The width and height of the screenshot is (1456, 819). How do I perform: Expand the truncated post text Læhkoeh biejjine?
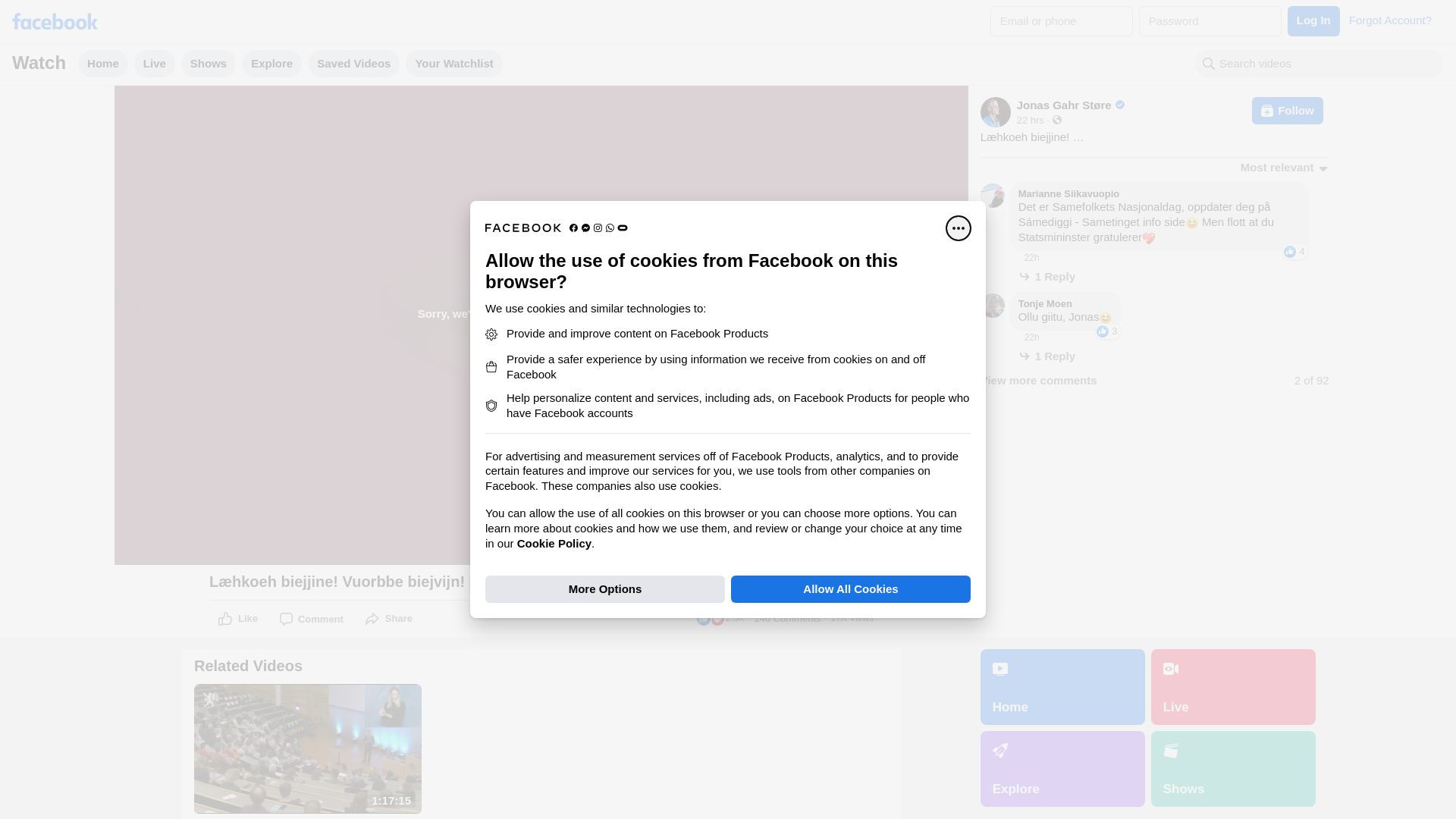(1032, 137)
